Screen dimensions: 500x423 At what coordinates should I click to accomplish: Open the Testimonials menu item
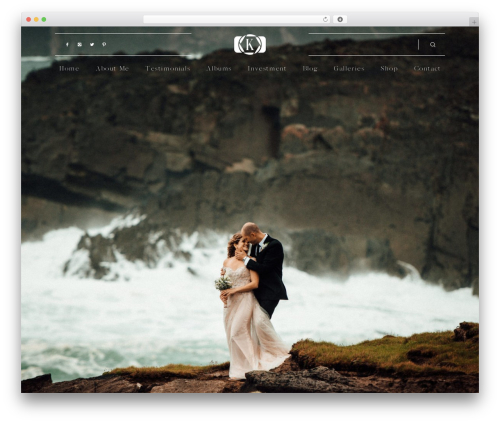[x=168, y=68]
